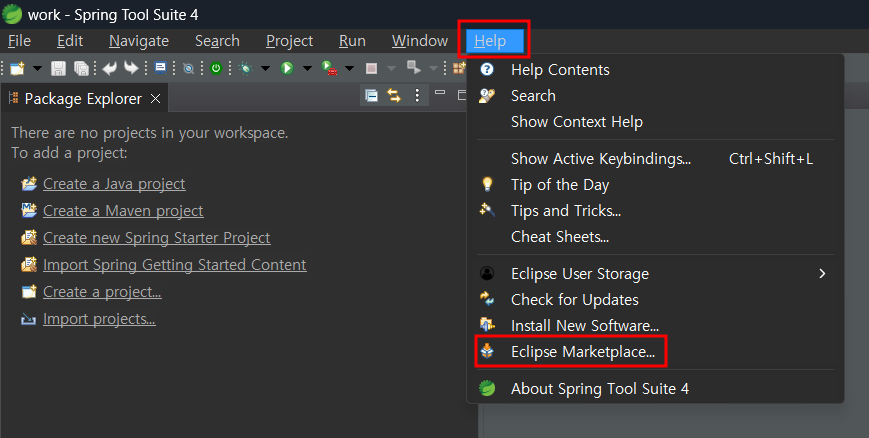Open the Edit menu
The width and height of the screenshot is (869, 438).
pos(70,41)
